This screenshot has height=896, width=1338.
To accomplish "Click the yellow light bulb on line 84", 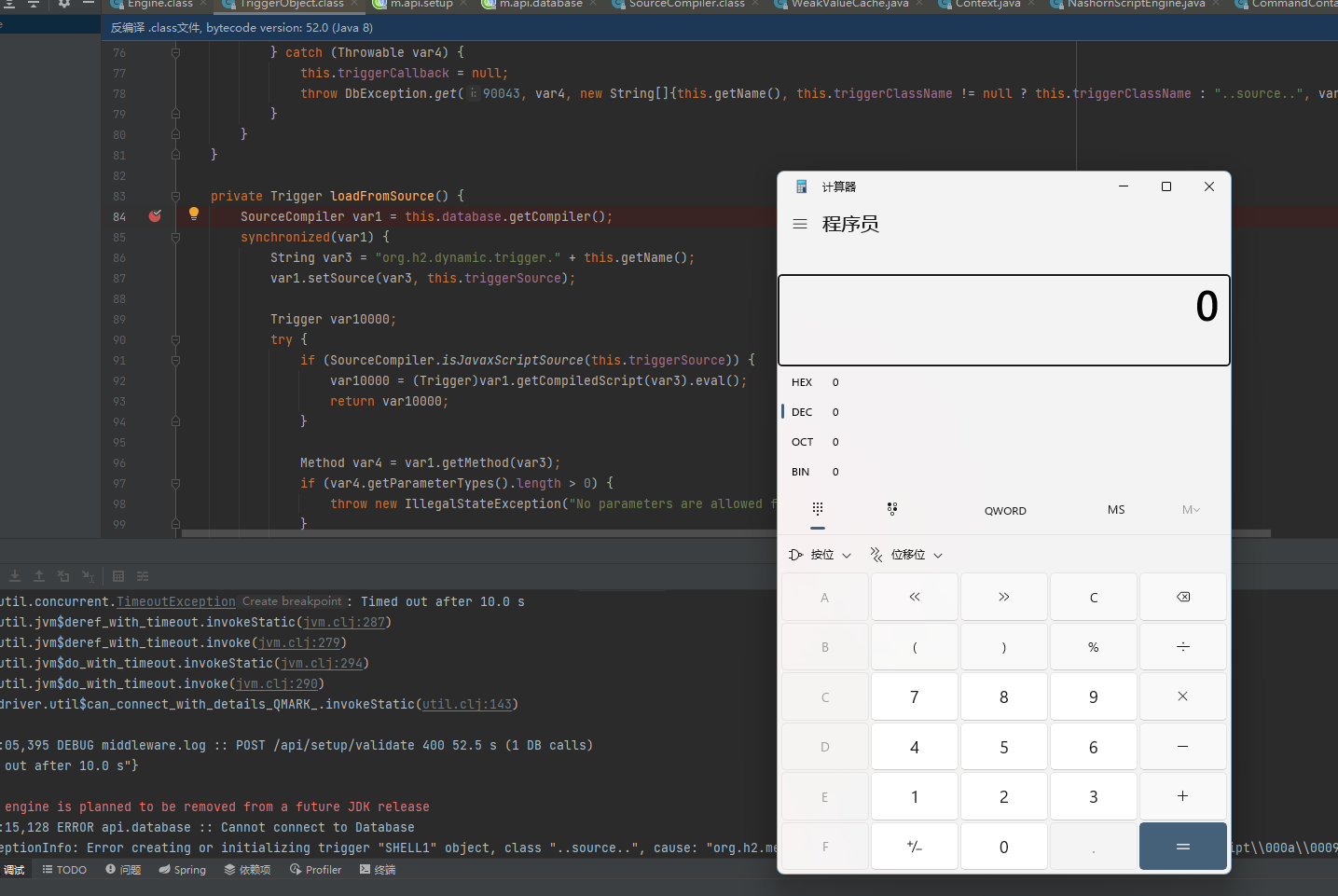I will pyautogui.click(x=194, y=214).
